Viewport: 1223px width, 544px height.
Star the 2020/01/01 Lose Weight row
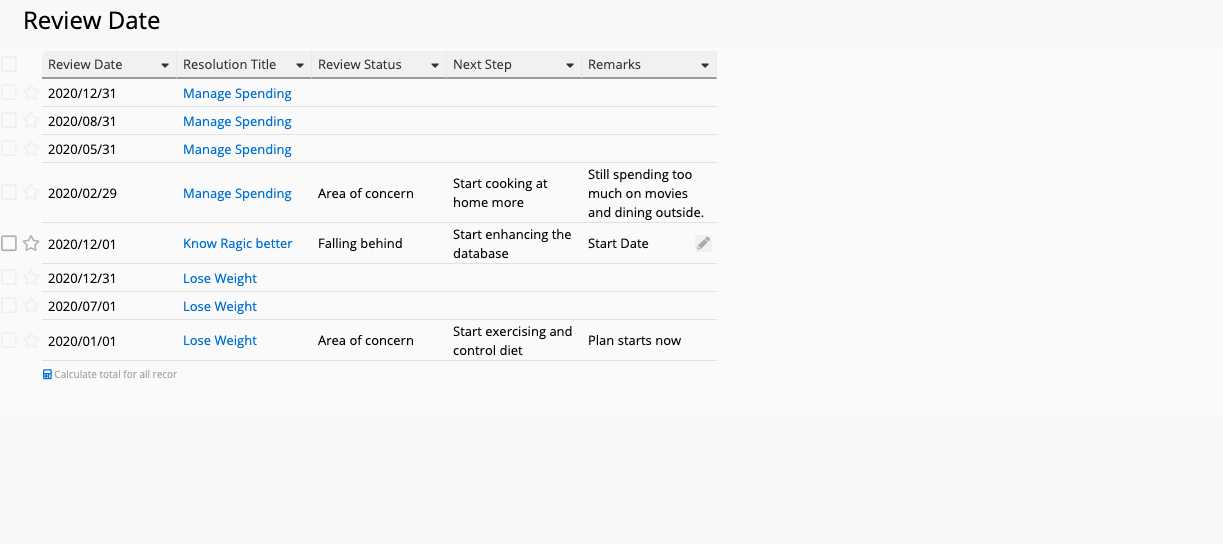31,340
